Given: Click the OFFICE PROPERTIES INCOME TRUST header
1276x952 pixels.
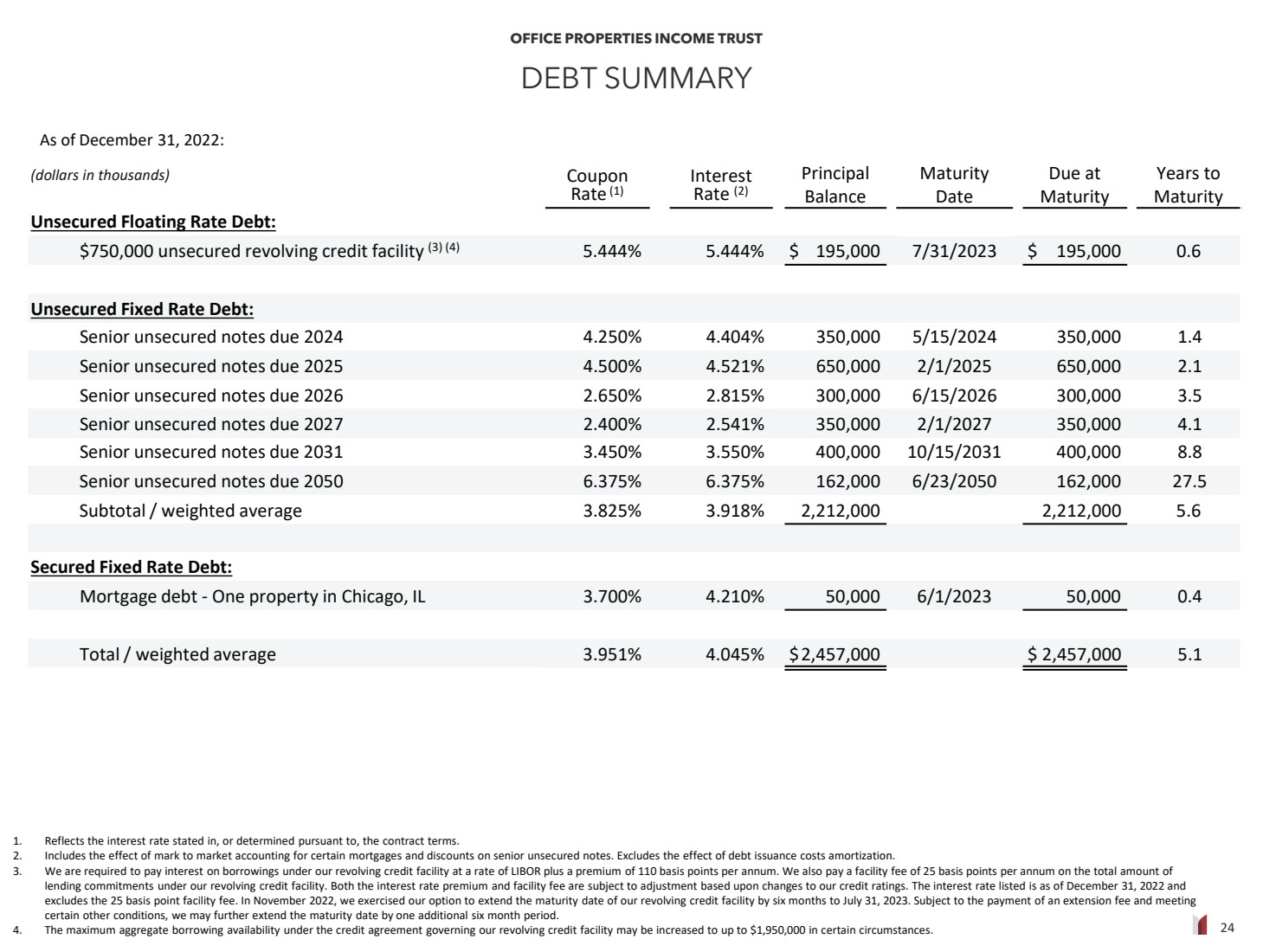Looking at the screenshot, I should 636,38.
